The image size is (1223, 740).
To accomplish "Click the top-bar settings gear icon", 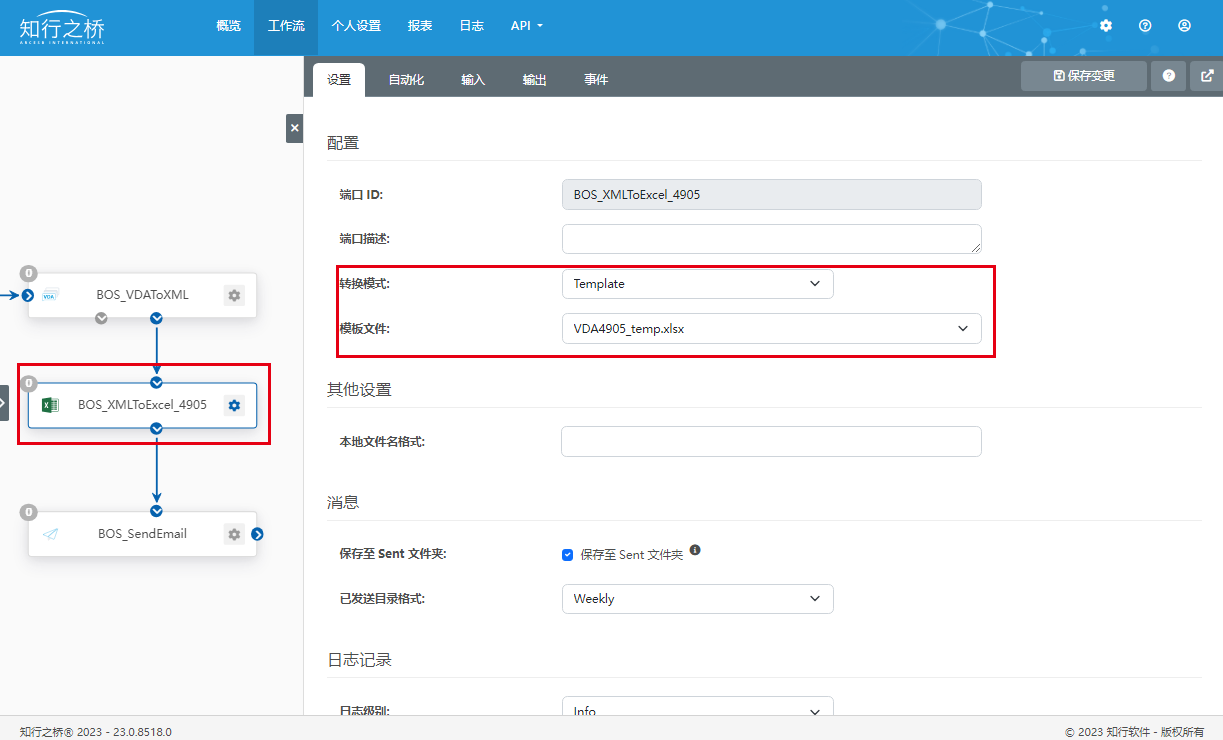I will [1105, 26].
